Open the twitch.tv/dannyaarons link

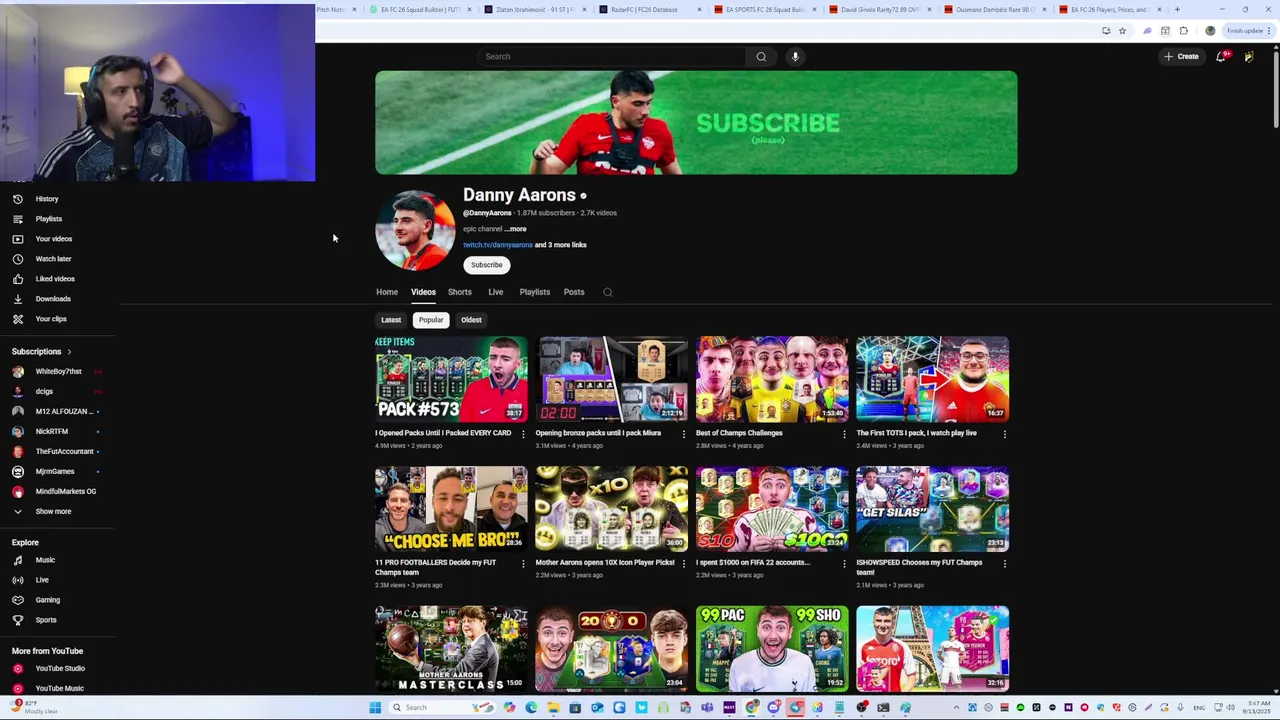497,245
